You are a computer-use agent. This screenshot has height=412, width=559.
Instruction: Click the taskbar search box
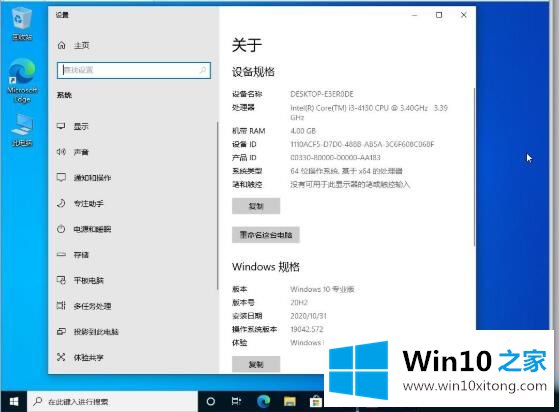pos(113,402)
